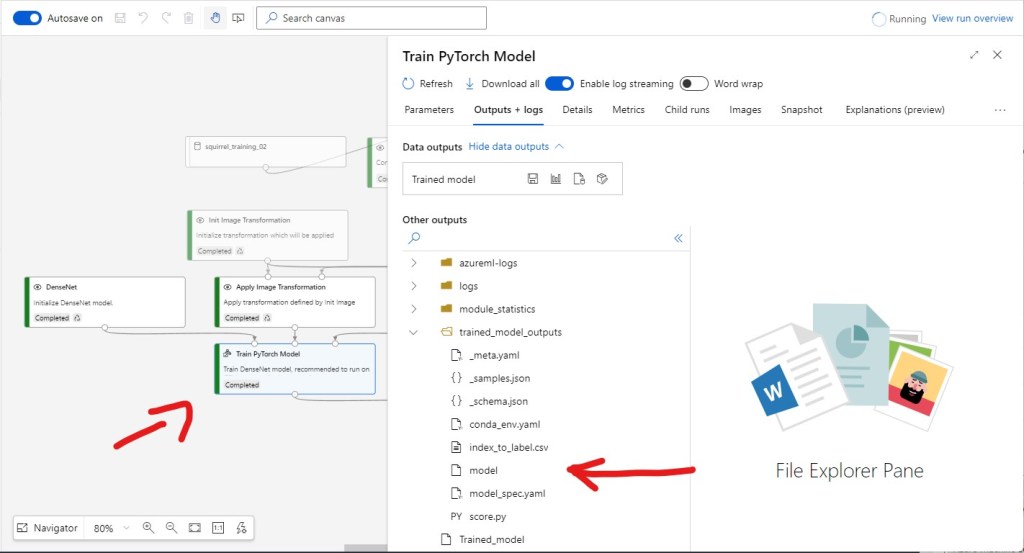
Task: Reset canvas zoom with the 1:1 icon
Action: tap(218, 528)
